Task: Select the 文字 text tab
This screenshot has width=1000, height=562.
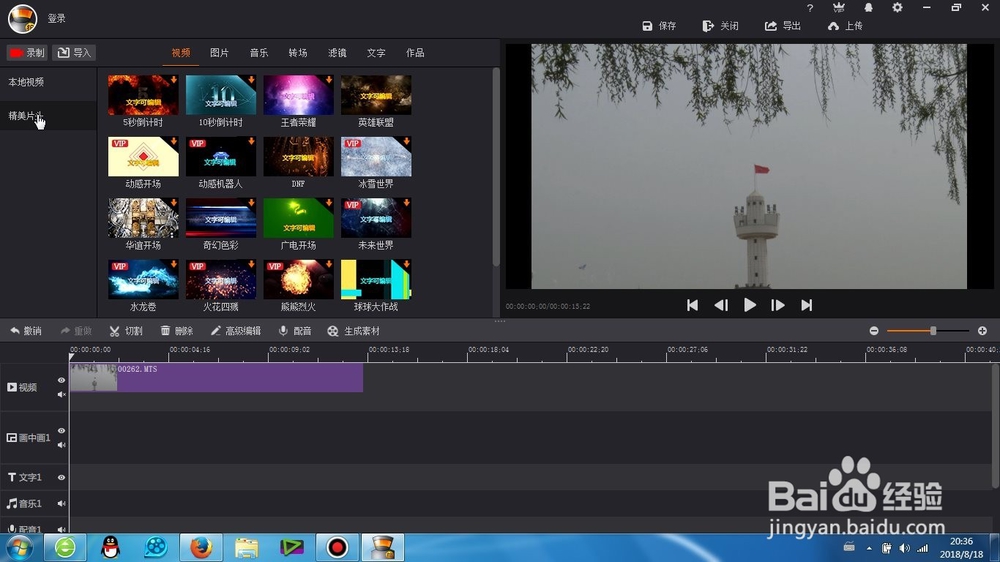Action: (x=376, y=53)
